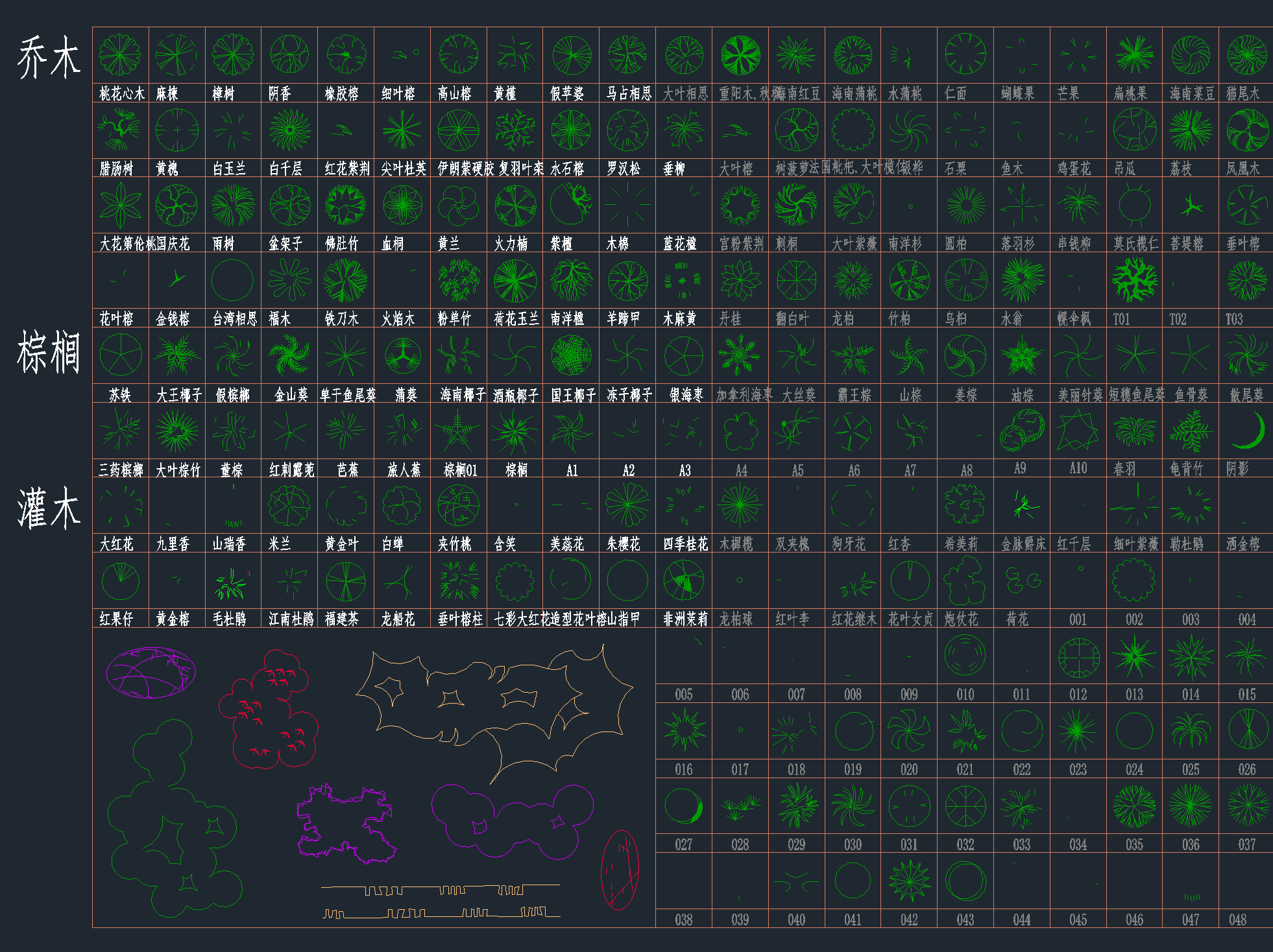Pick the palm symbol above the 国王椰子 label

[571, 355]
